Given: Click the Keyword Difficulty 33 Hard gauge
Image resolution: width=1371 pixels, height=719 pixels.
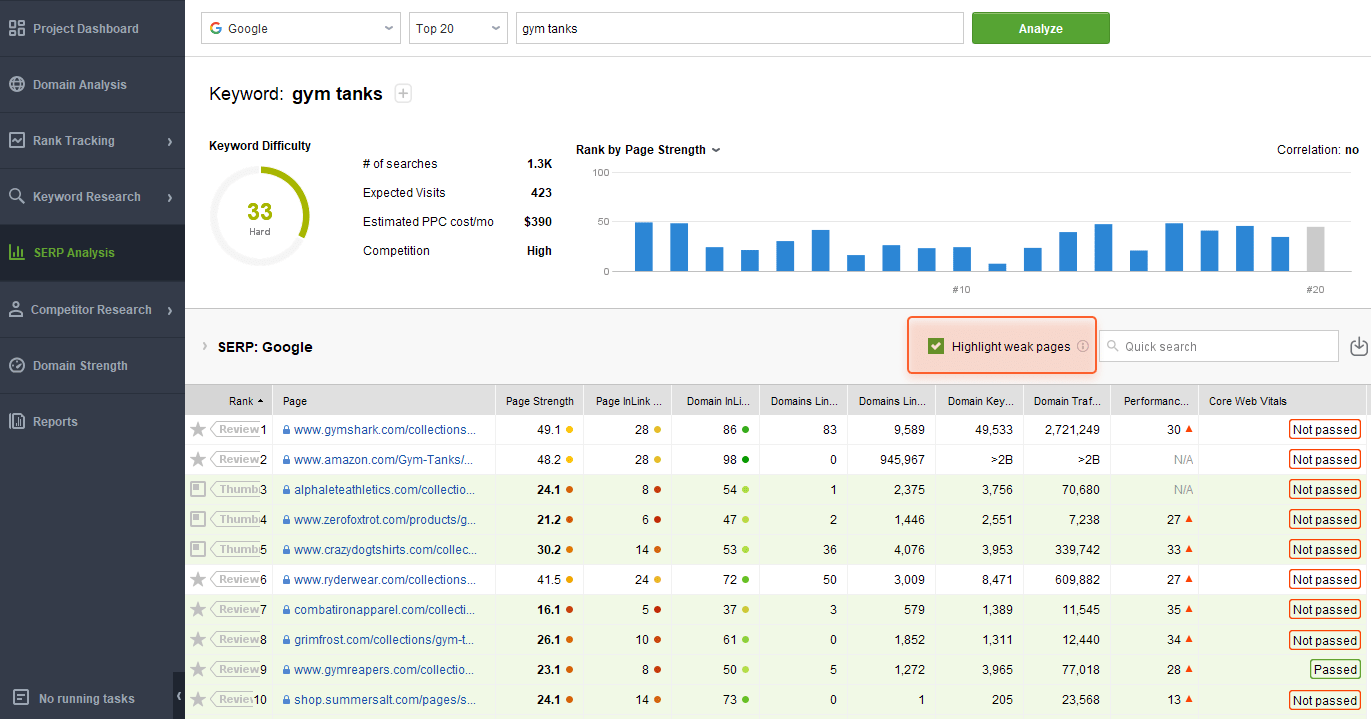Looking at the screenshot, I should tap(260, 216).
